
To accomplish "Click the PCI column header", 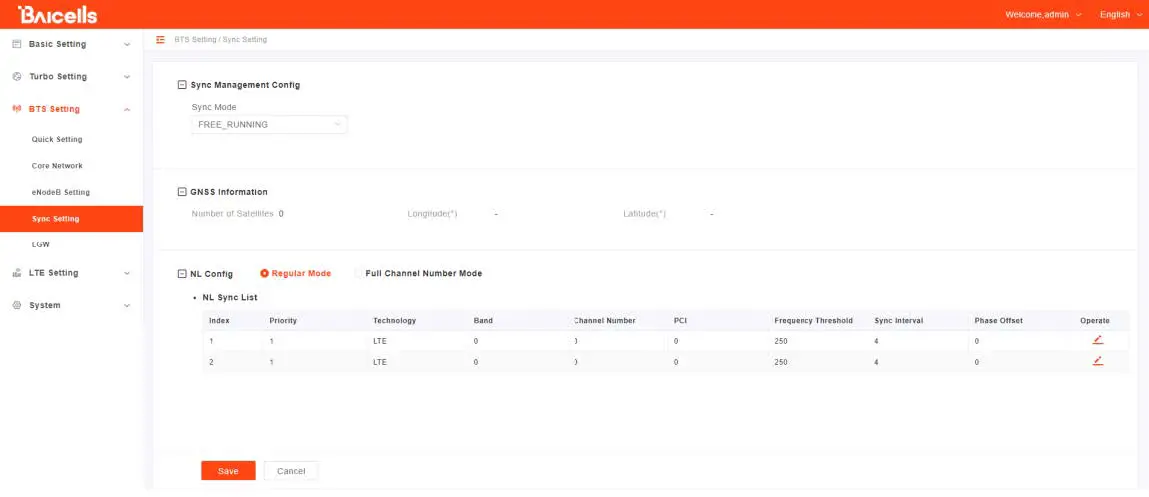I will [680, 320].
